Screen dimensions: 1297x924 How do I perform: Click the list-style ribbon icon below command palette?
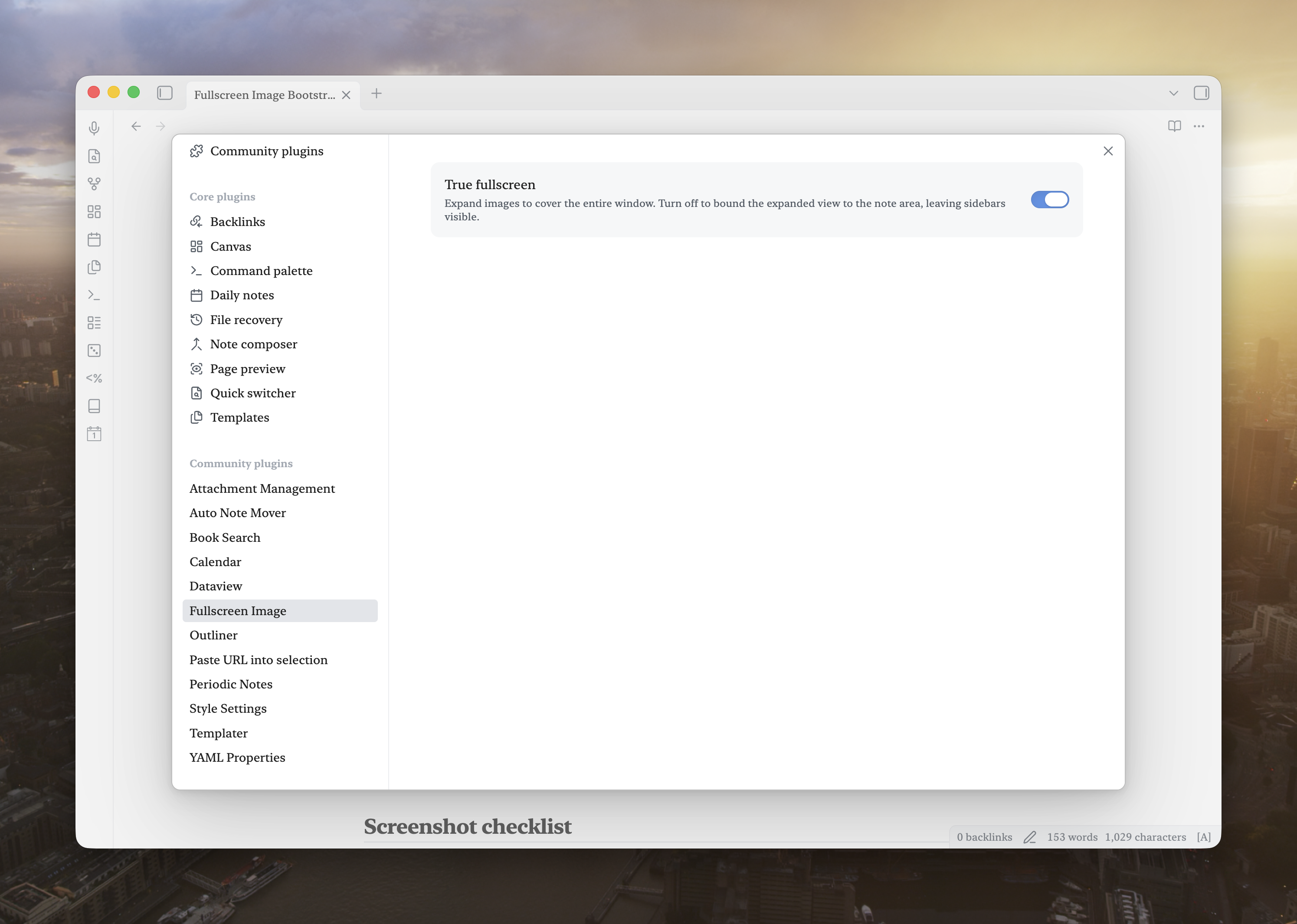pos(95,323)
